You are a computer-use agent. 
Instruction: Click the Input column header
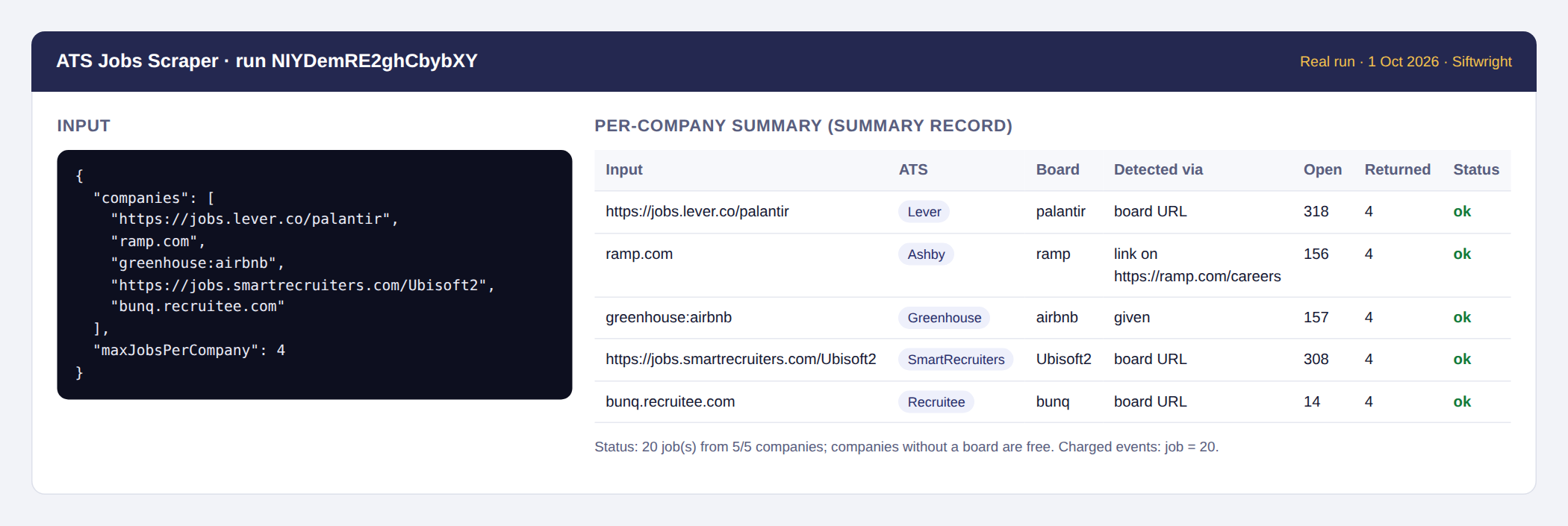[x=624, y=170]
